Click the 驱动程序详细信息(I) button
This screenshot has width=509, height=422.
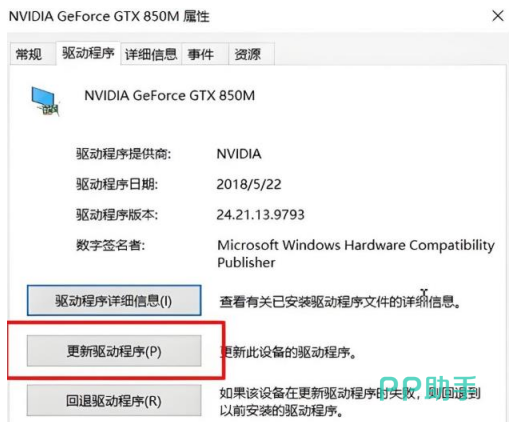(114, 301)
